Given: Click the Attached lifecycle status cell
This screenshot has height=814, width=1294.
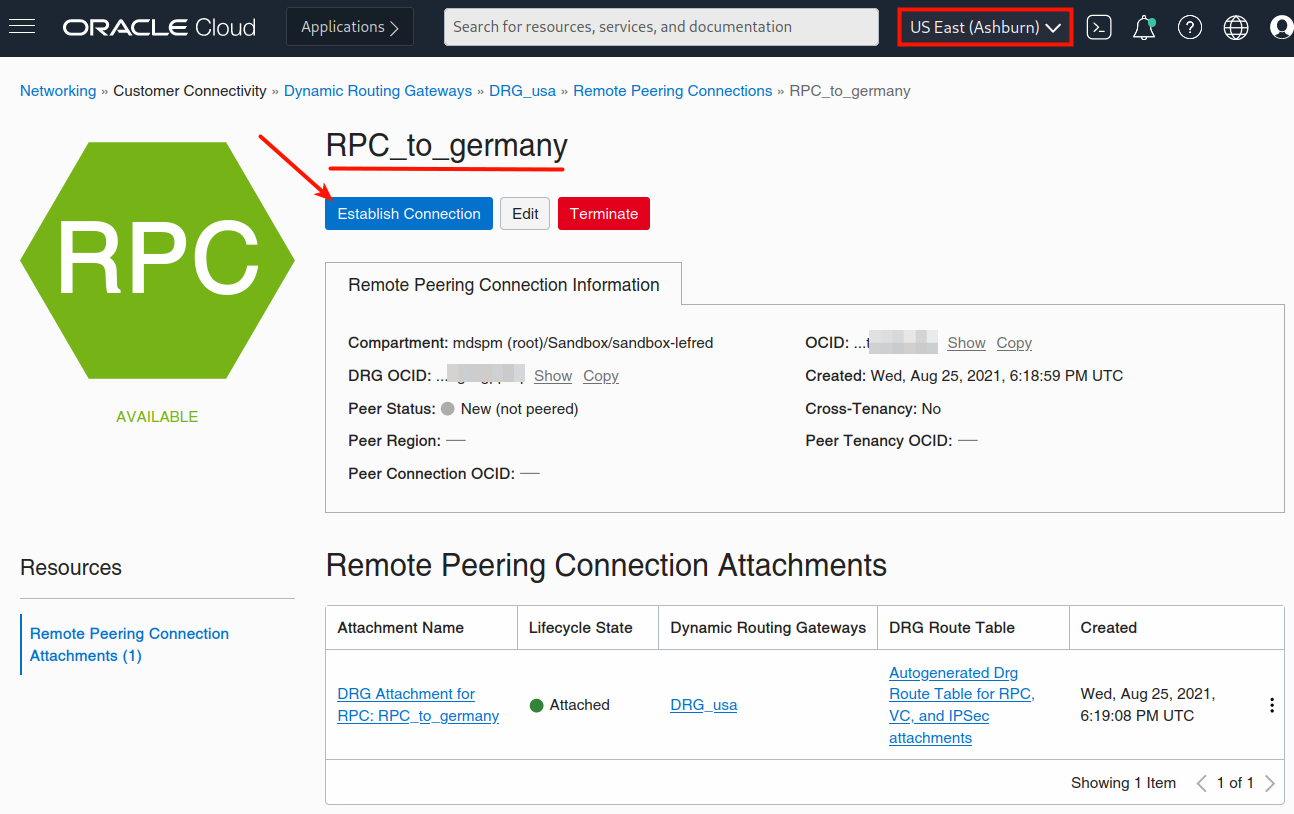Looking at the screenshot, I should pos(570,705).
